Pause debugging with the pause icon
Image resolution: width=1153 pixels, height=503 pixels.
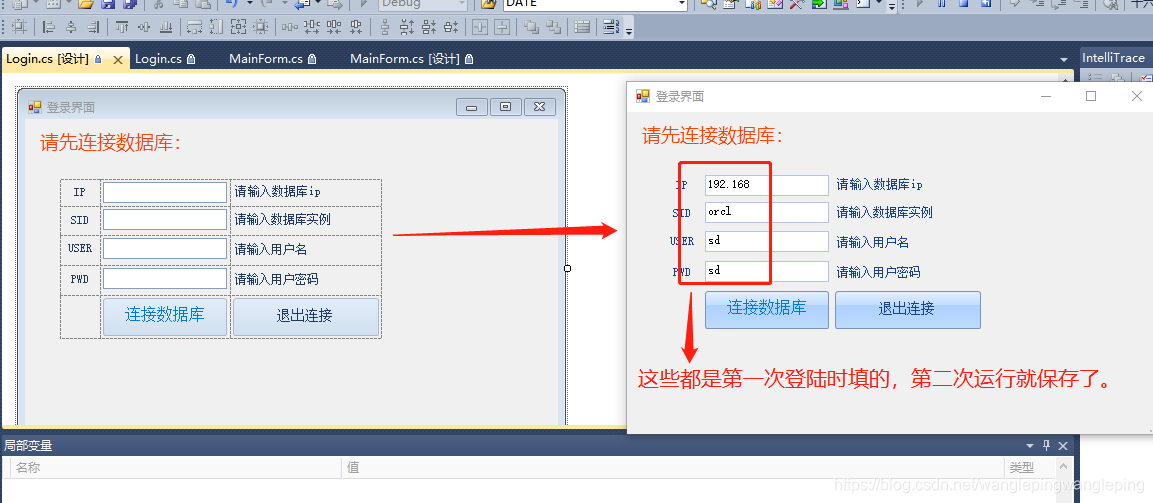pyautogui.click(x=940, y=4)
